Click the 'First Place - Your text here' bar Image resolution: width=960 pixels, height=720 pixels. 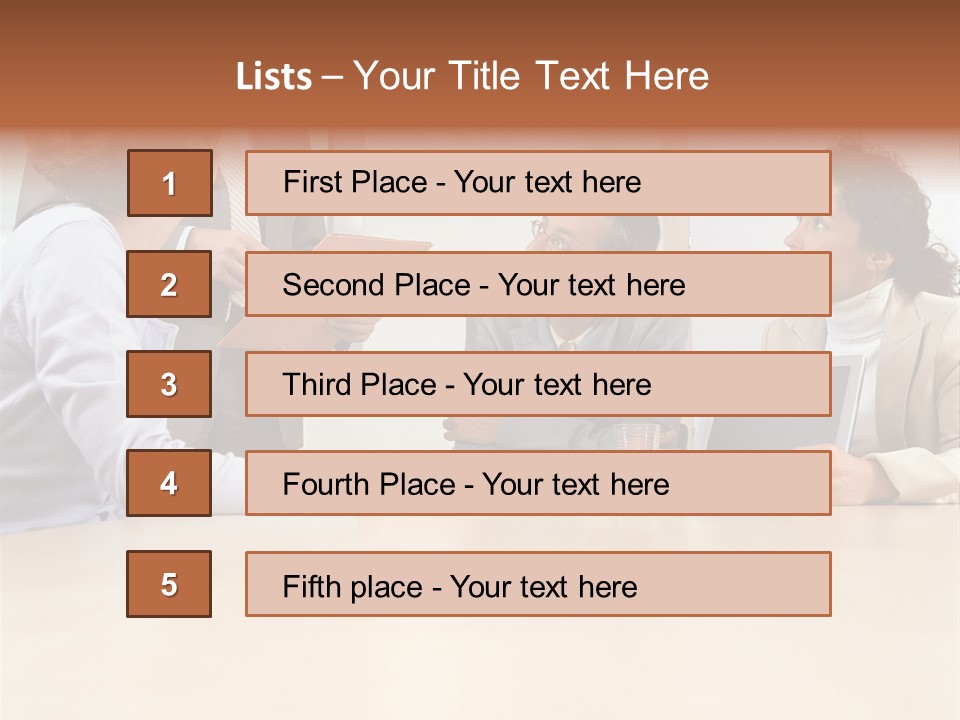pos(538,183)
